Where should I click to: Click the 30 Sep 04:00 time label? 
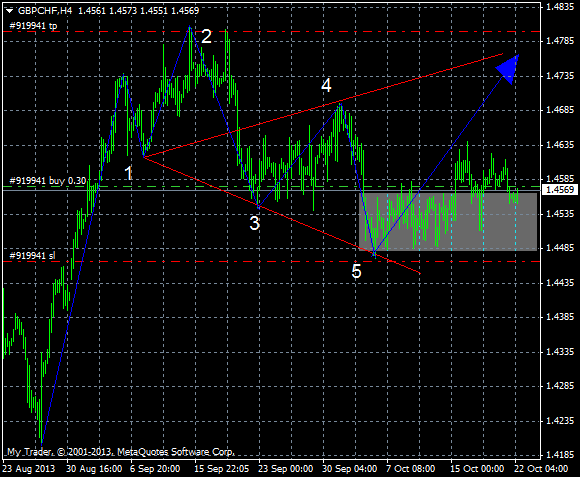click(350, 469)
